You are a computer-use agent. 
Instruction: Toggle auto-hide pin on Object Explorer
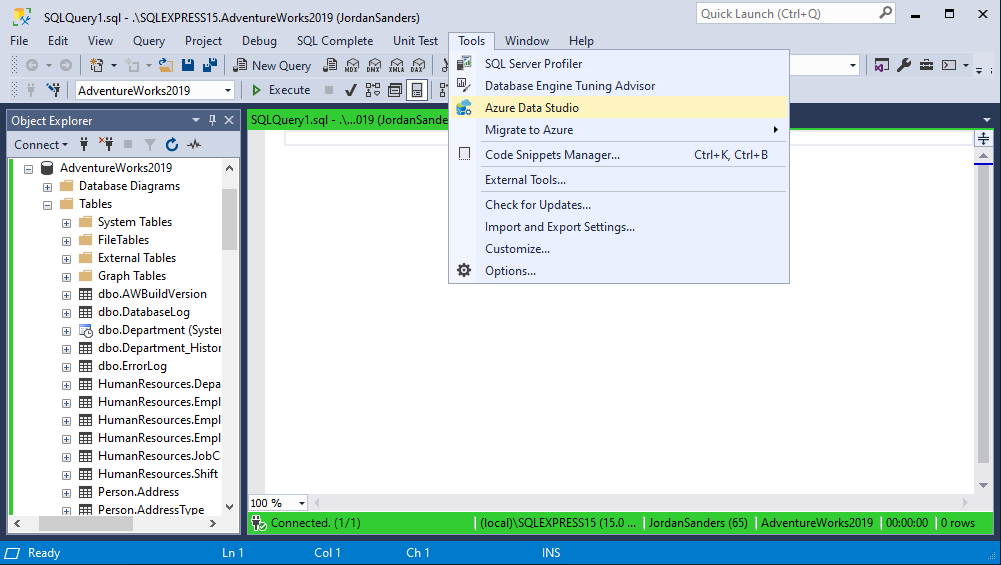click(213, 120)
